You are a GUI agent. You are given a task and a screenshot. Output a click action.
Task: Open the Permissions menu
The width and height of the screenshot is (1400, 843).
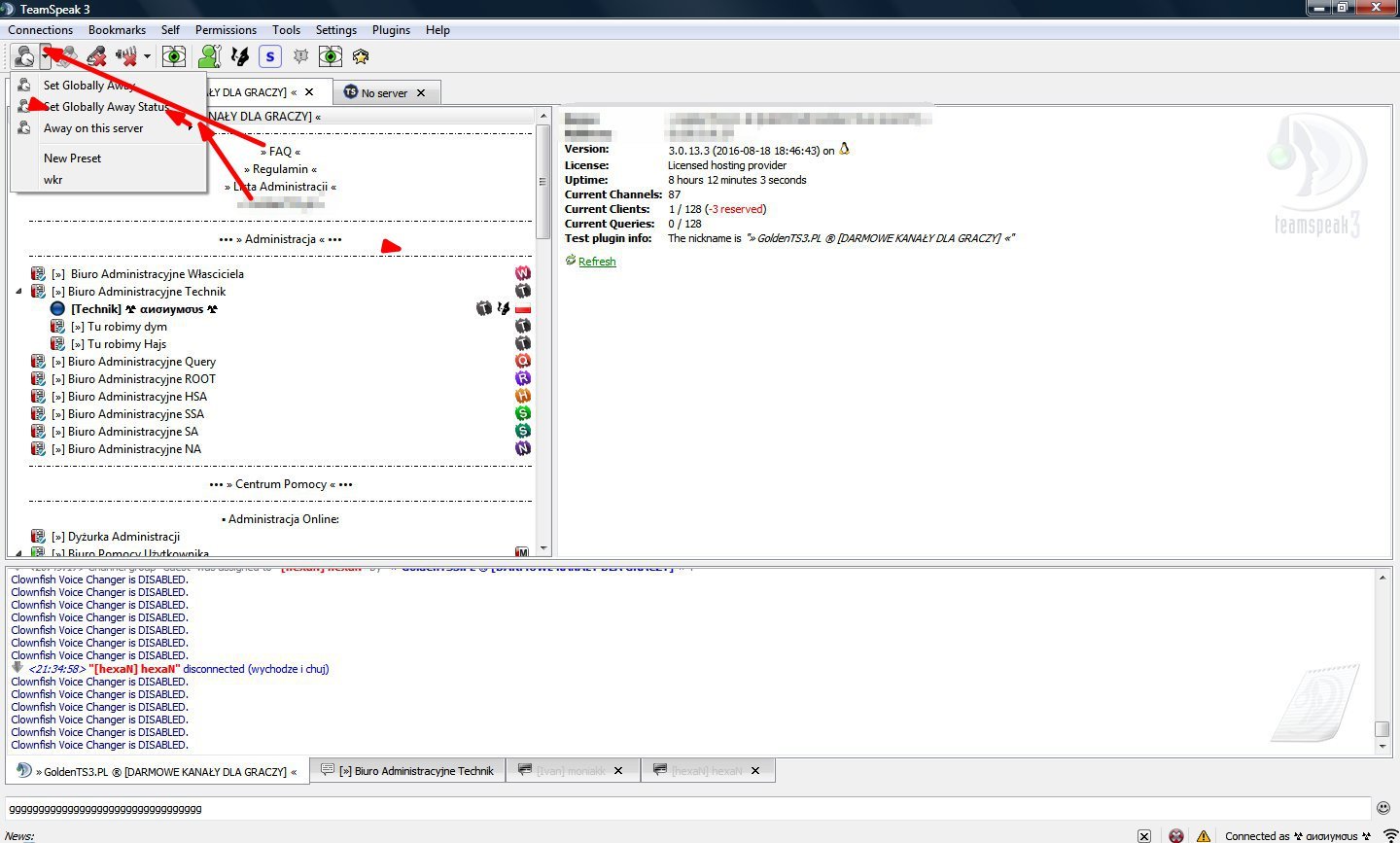226,30
